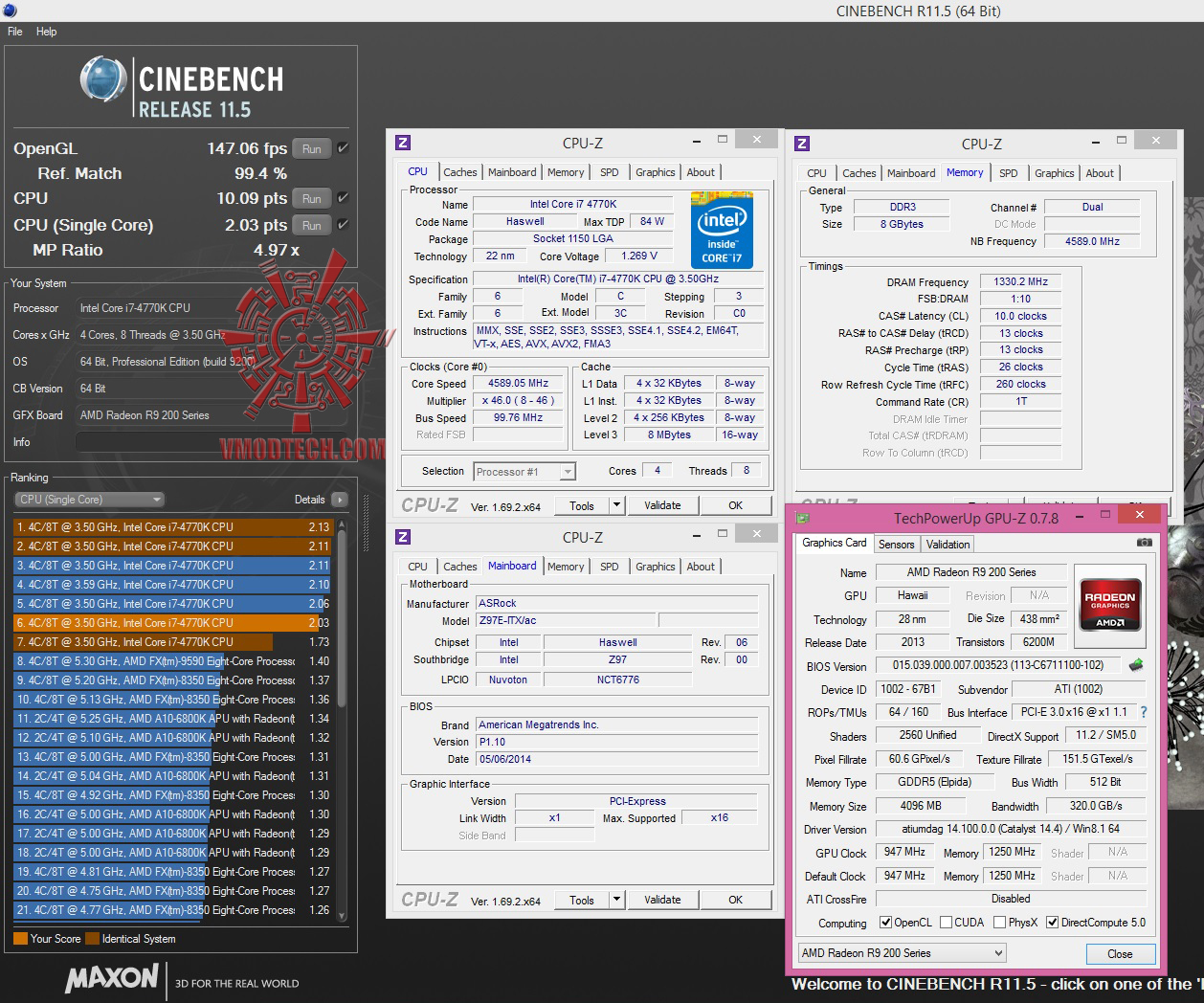Click the Z icon of the CPU-Z Memory window

coord(802,144)
